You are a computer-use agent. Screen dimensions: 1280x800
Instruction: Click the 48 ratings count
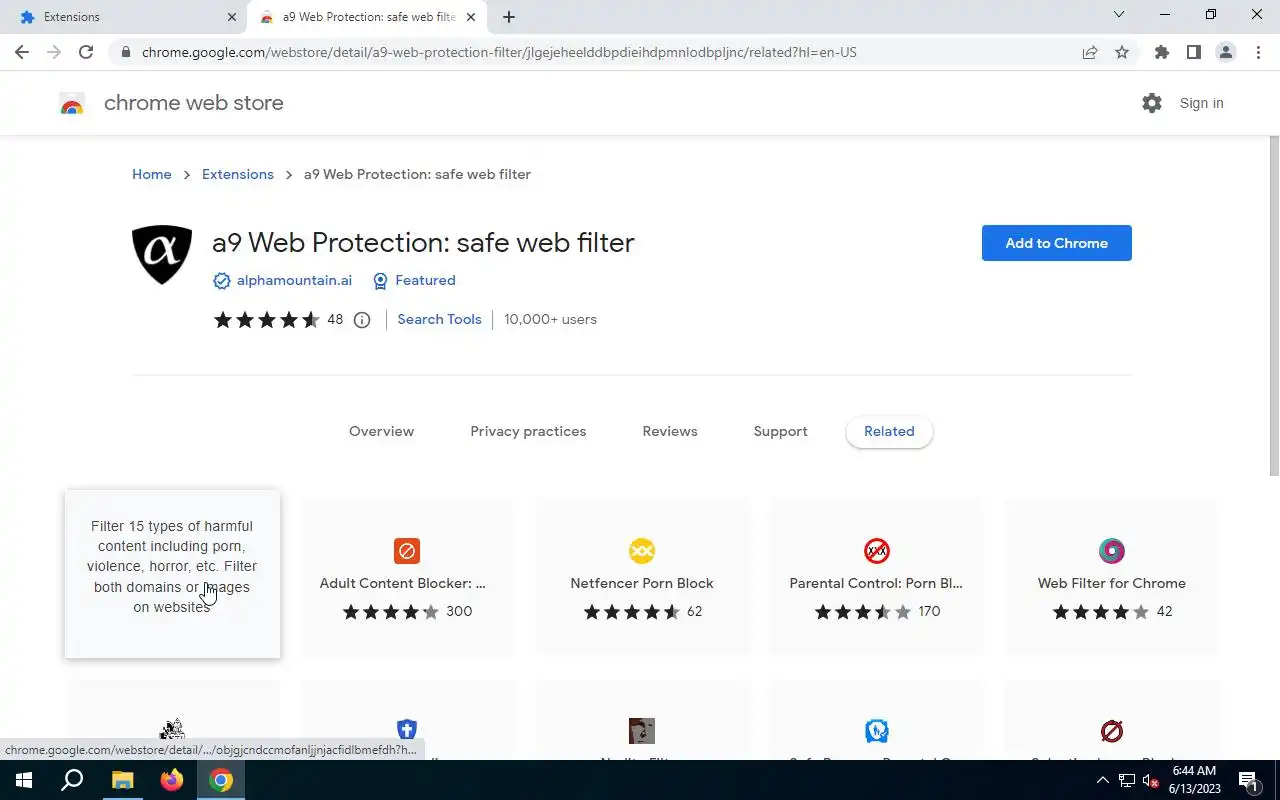[x=335, y=320]
